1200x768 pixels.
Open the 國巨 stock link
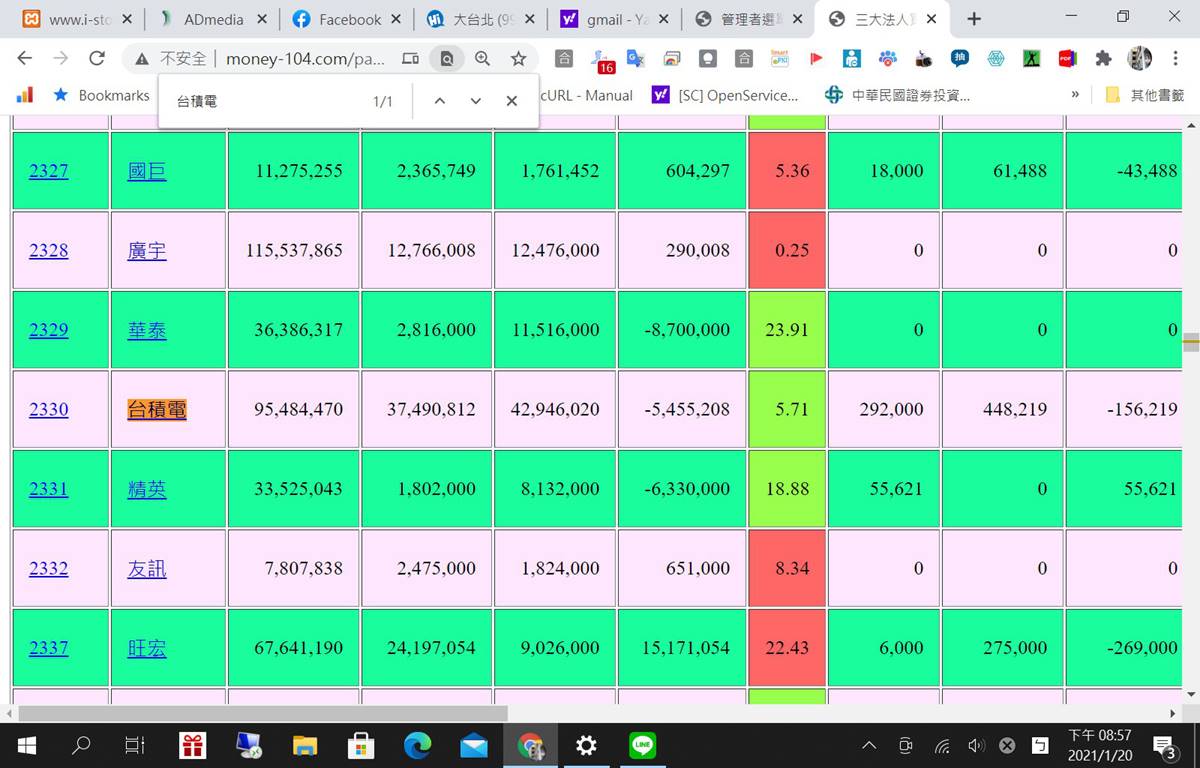click(147, 171)
